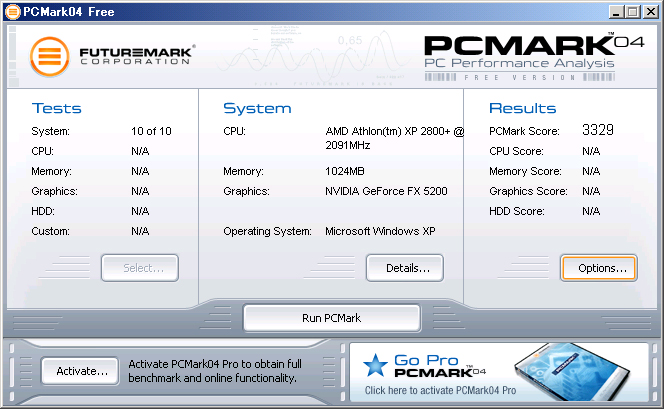The image size is (664, 409).
Task: Click the Go Pro PCMark04 banner text
Action: 436,366
